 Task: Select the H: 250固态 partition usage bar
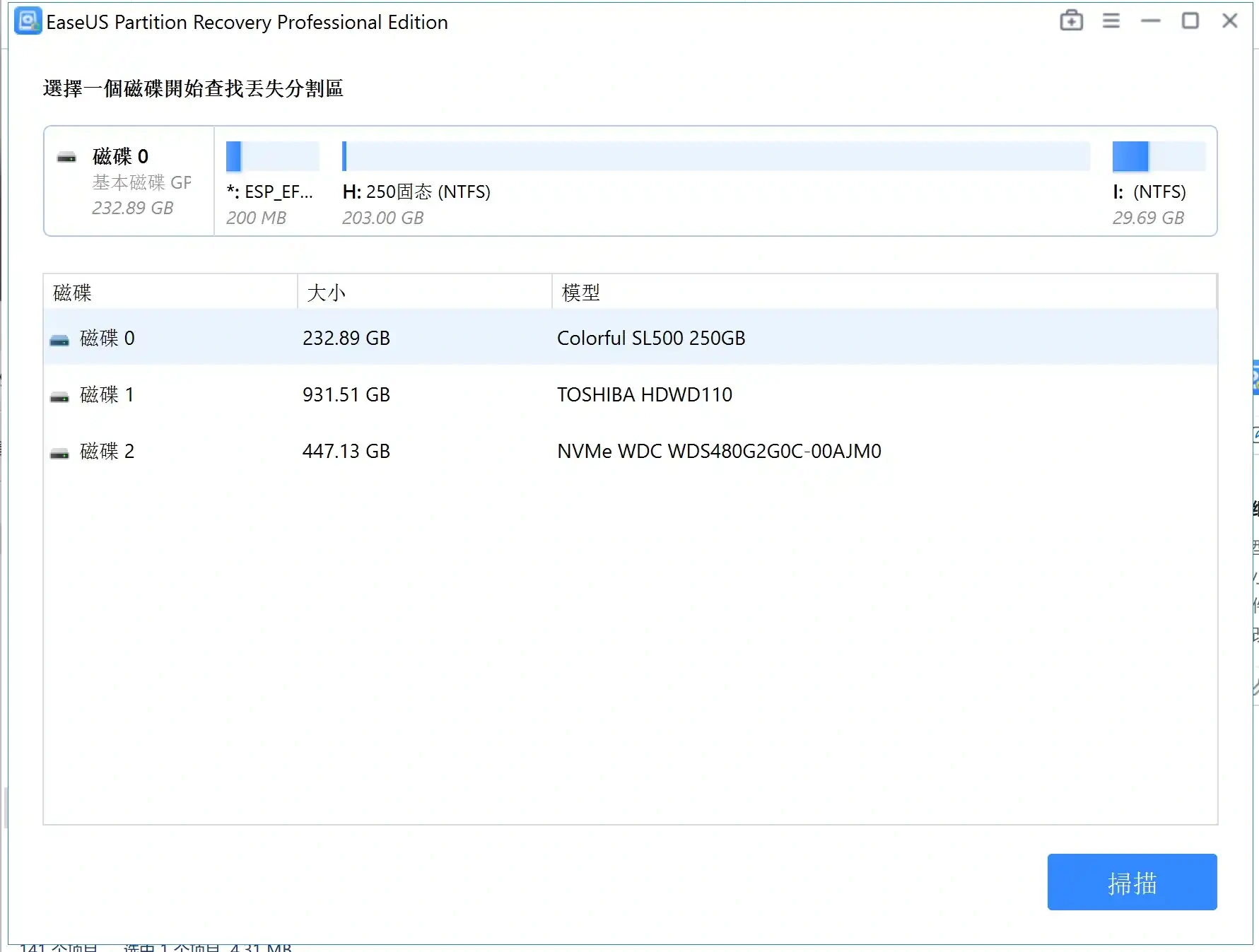pos(716,156)
